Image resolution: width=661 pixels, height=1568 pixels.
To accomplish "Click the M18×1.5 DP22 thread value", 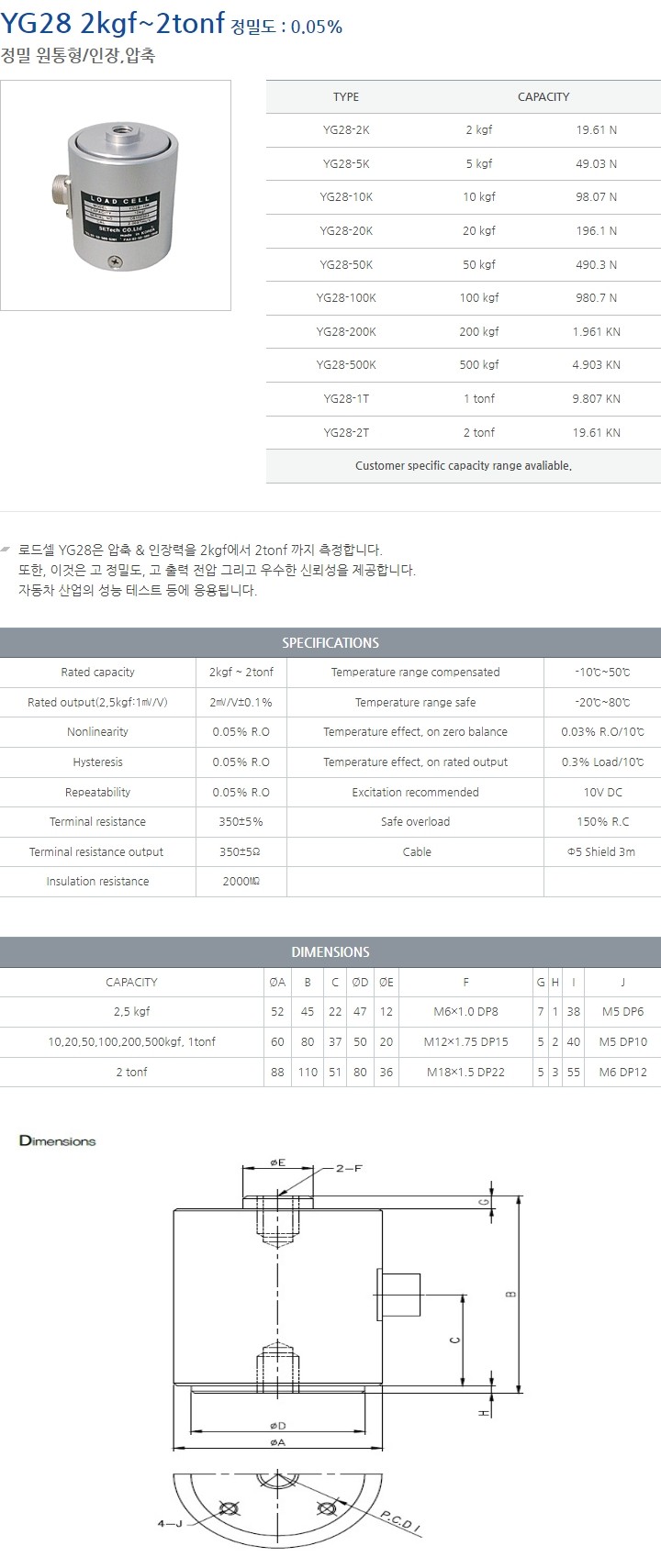I will click(465, 1073).
